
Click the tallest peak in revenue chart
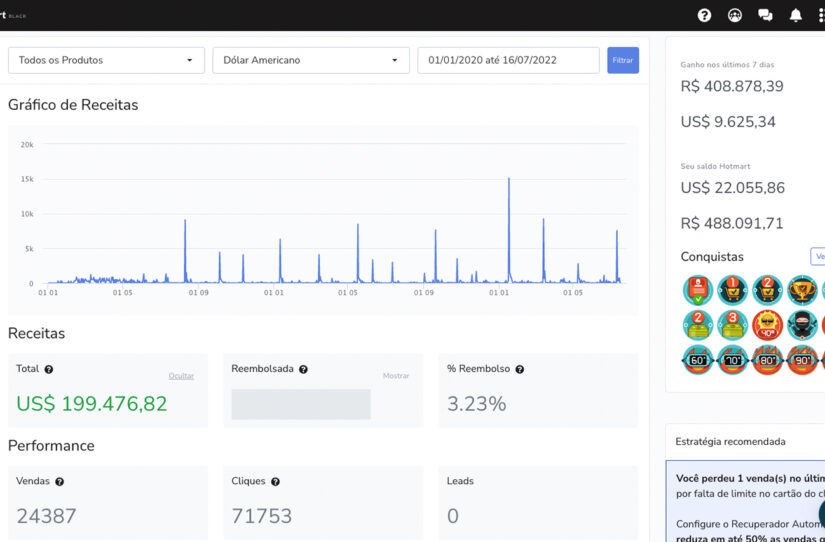click(509, 181)
